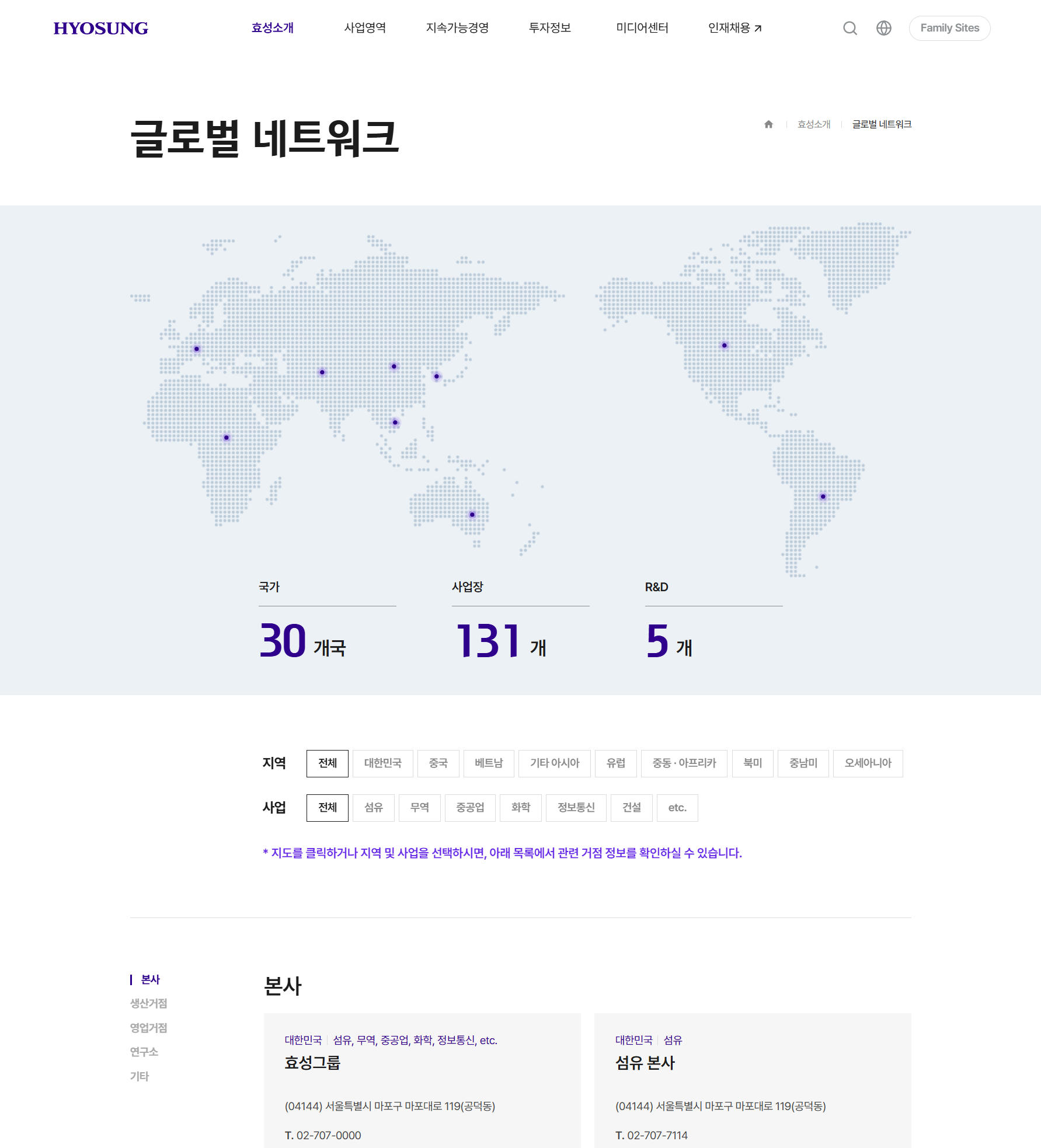Filter business by 건설
The width and height of the screenshot is (1041, 1148).
tap(632, 808)
